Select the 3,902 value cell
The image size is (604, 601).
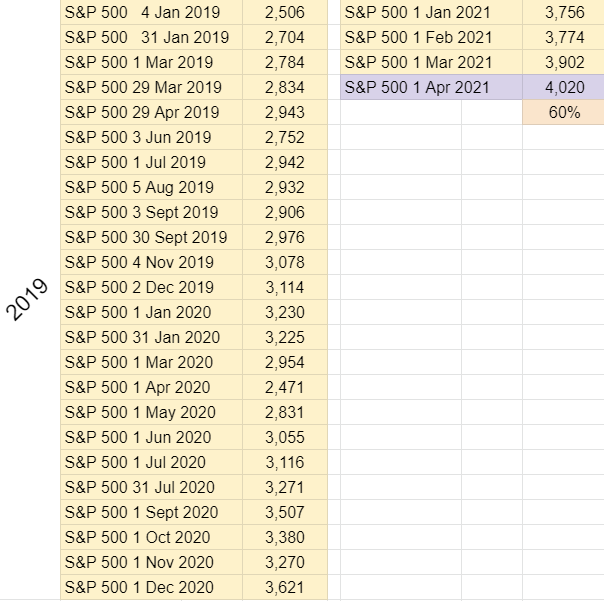pos(563,62)
